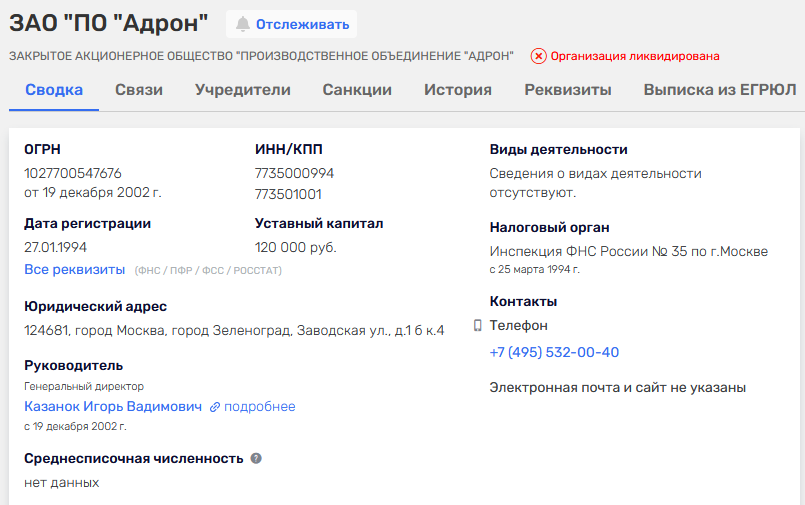Click the Виды деятельности heading
The height and width of the screenshot is (505, 805).
pos(559,149)
